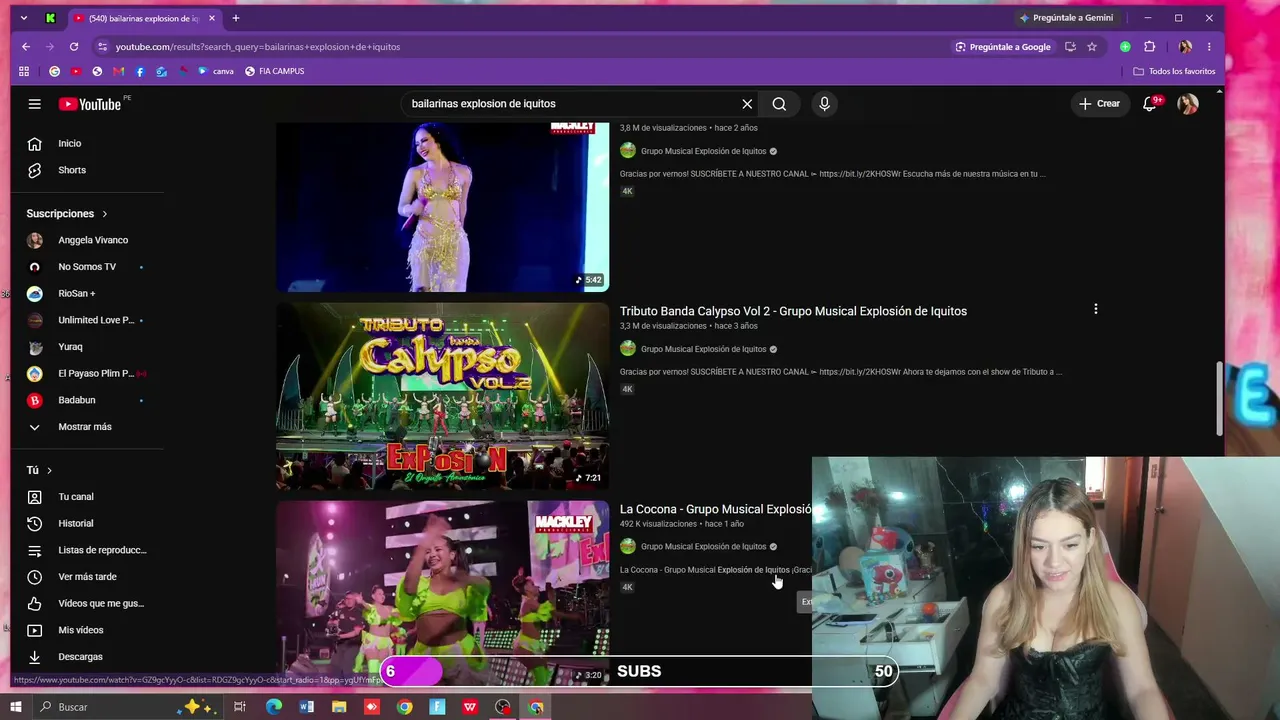The image size is (1280, 720).
Task: Go to the YouTube home logo
Action: point(90,104)
